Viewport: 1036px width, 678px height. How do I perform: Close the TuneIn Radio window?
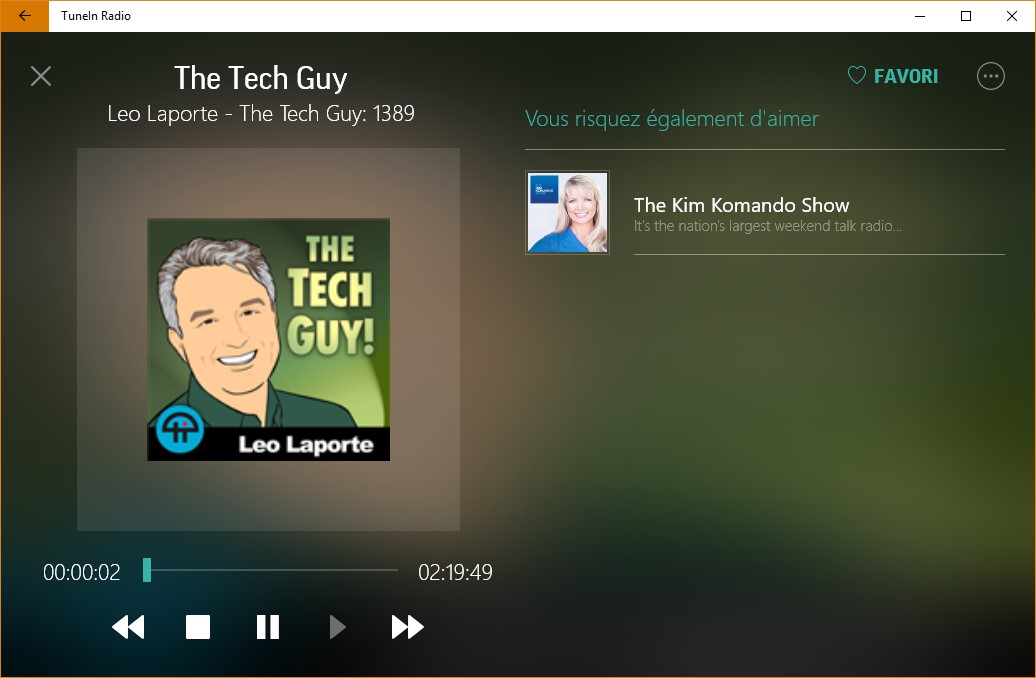tap(1012, 16)
